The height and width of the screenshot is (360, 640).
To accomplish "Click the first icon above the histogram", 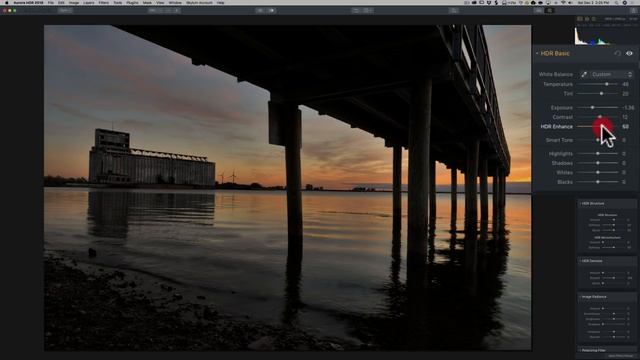I will 580,19.
